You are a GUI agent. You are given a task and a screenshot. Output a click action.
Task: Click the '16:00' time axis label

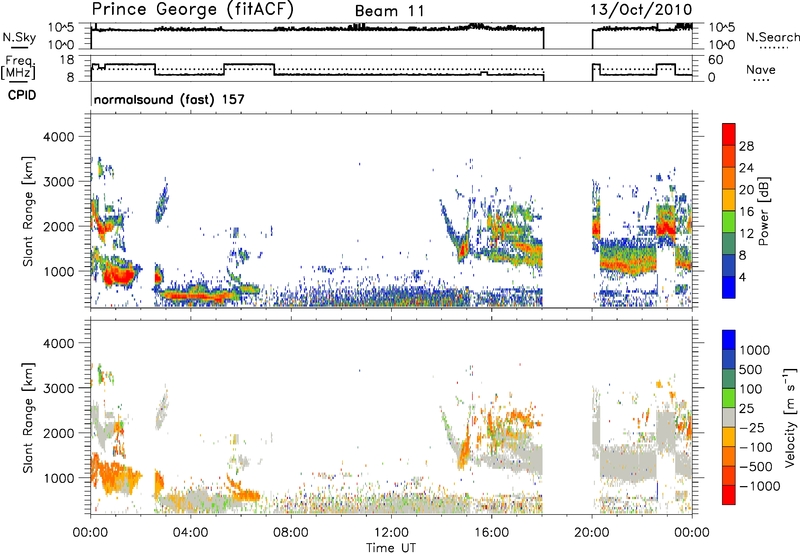pos(491,533)
